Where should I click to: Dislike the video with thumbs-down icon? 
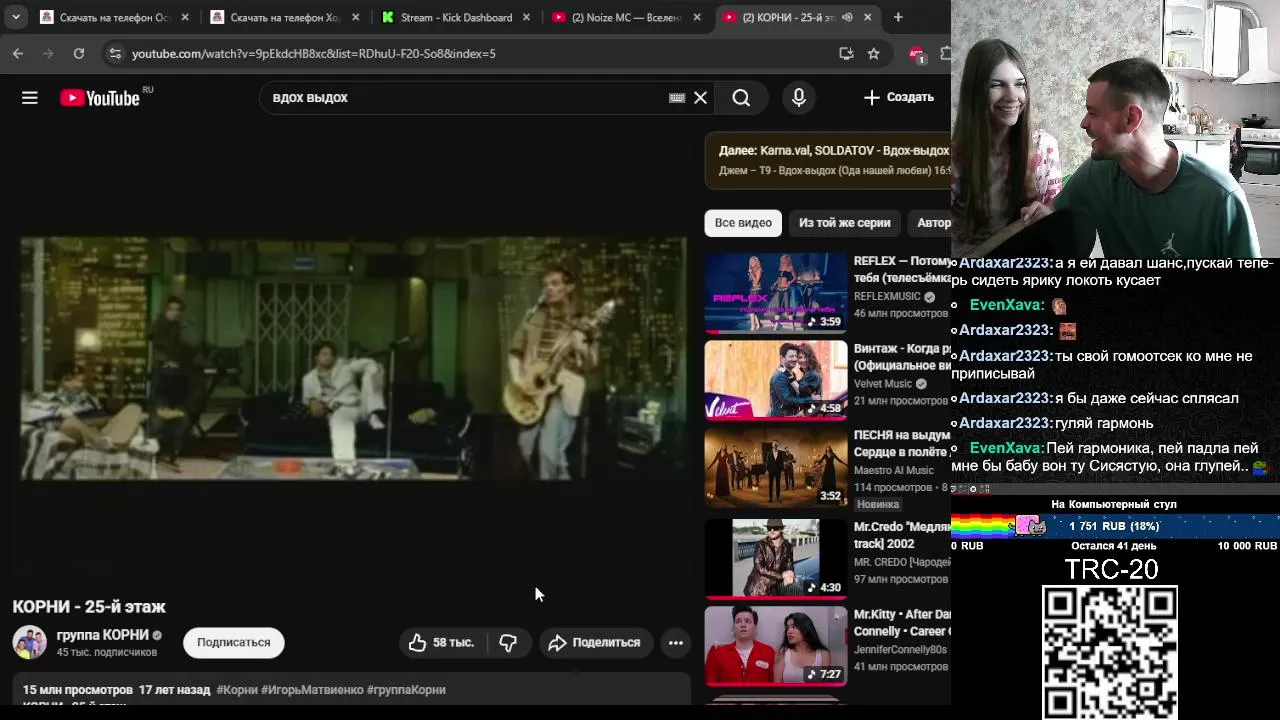tap(508, 642)
